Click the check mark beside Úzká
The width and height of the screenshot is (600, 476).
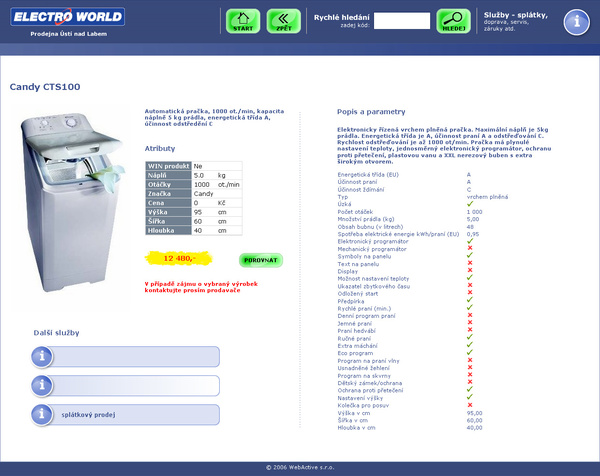[x=470, y=204]
